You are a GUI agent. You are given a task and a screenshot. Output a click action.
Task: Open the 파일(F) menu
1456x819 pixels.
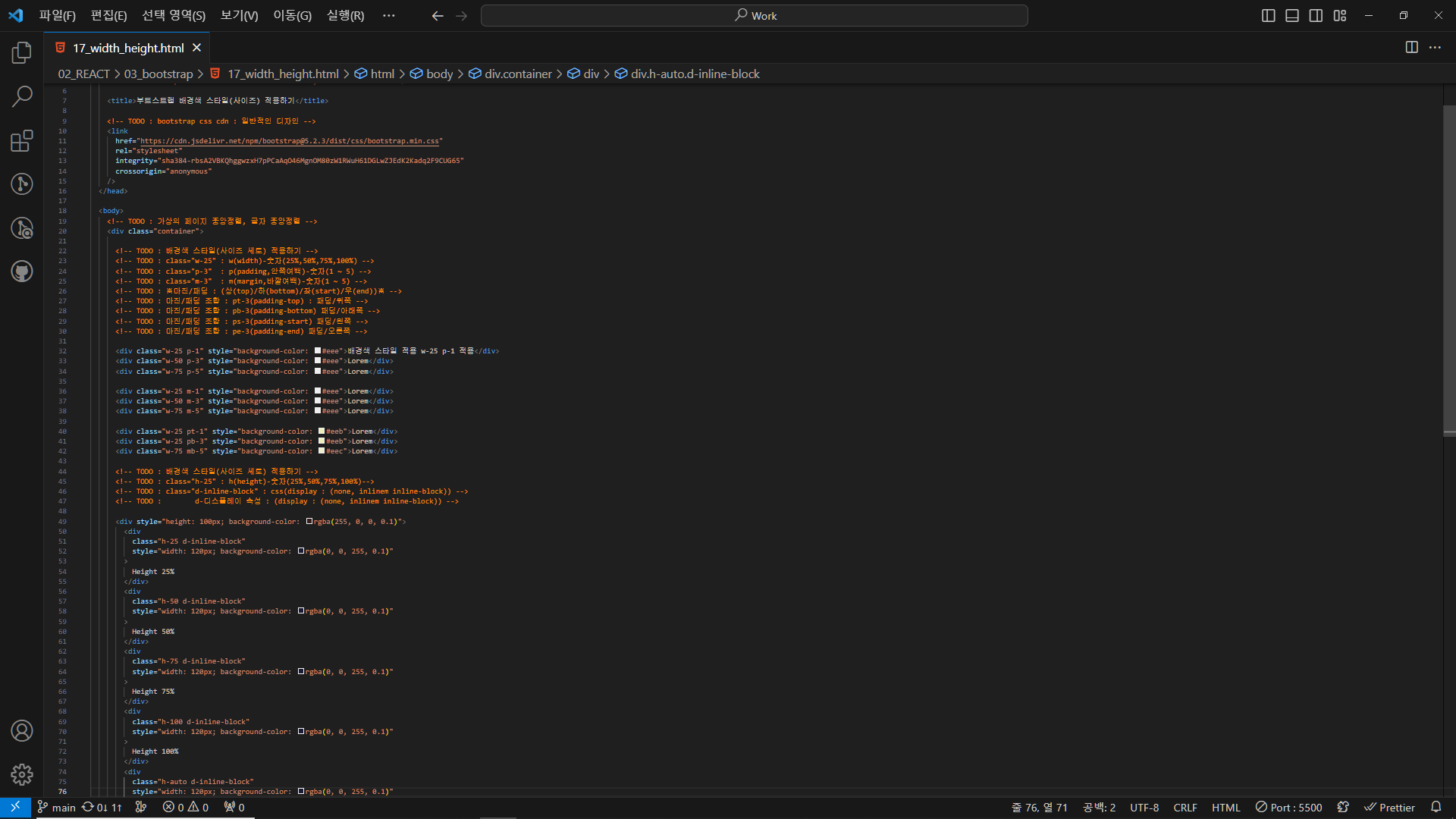[x=57, y=16]
